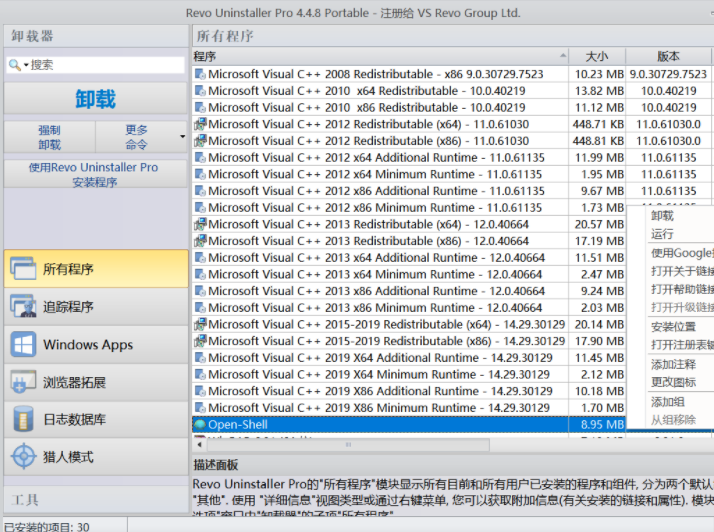Click icon of Visual C++ 2010 x64 Redistributable
This screenshot has width=714, height=532.
(200, 91)
